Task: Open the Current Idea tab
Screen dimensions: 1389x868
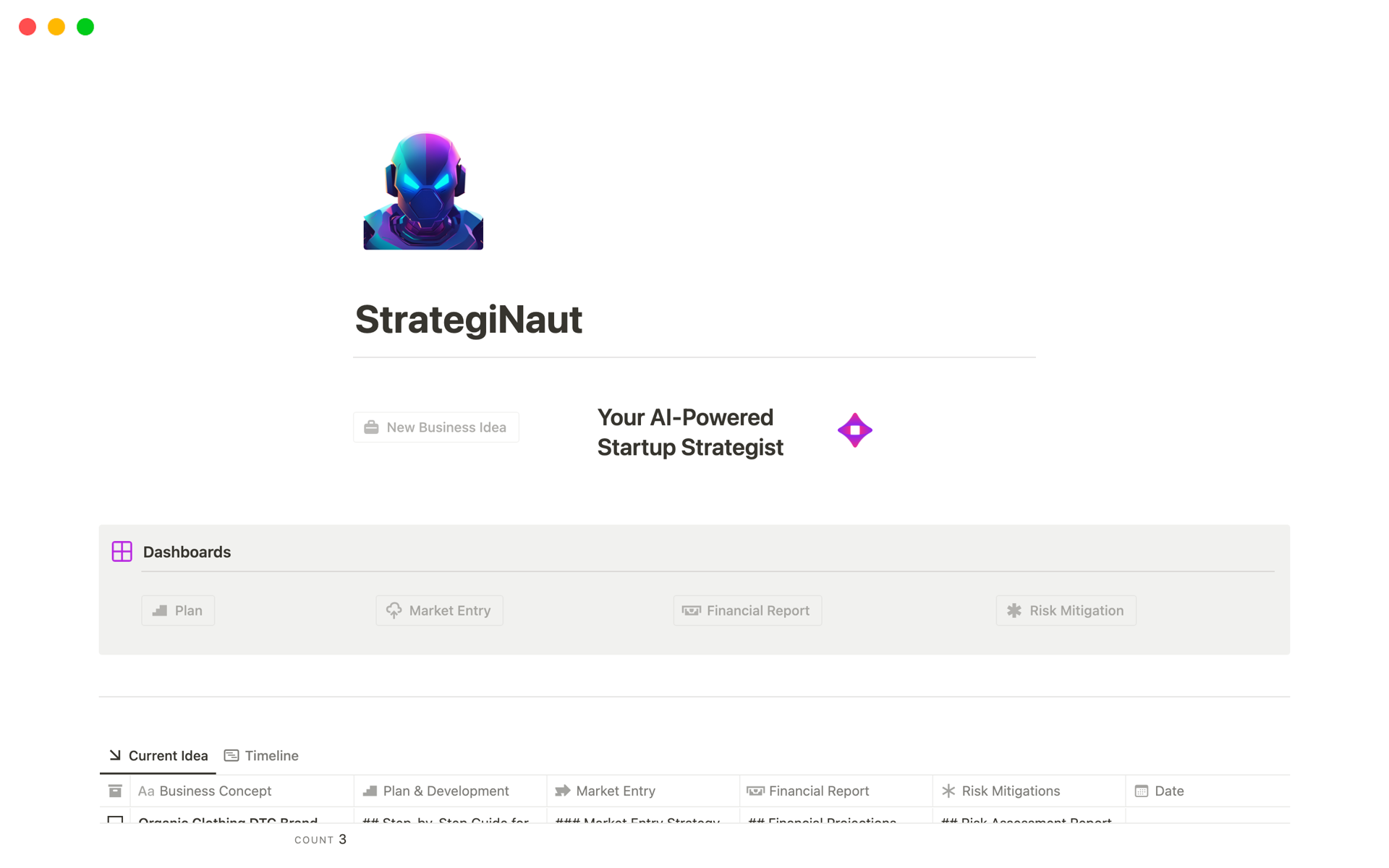Action: (x=158, y=755)
